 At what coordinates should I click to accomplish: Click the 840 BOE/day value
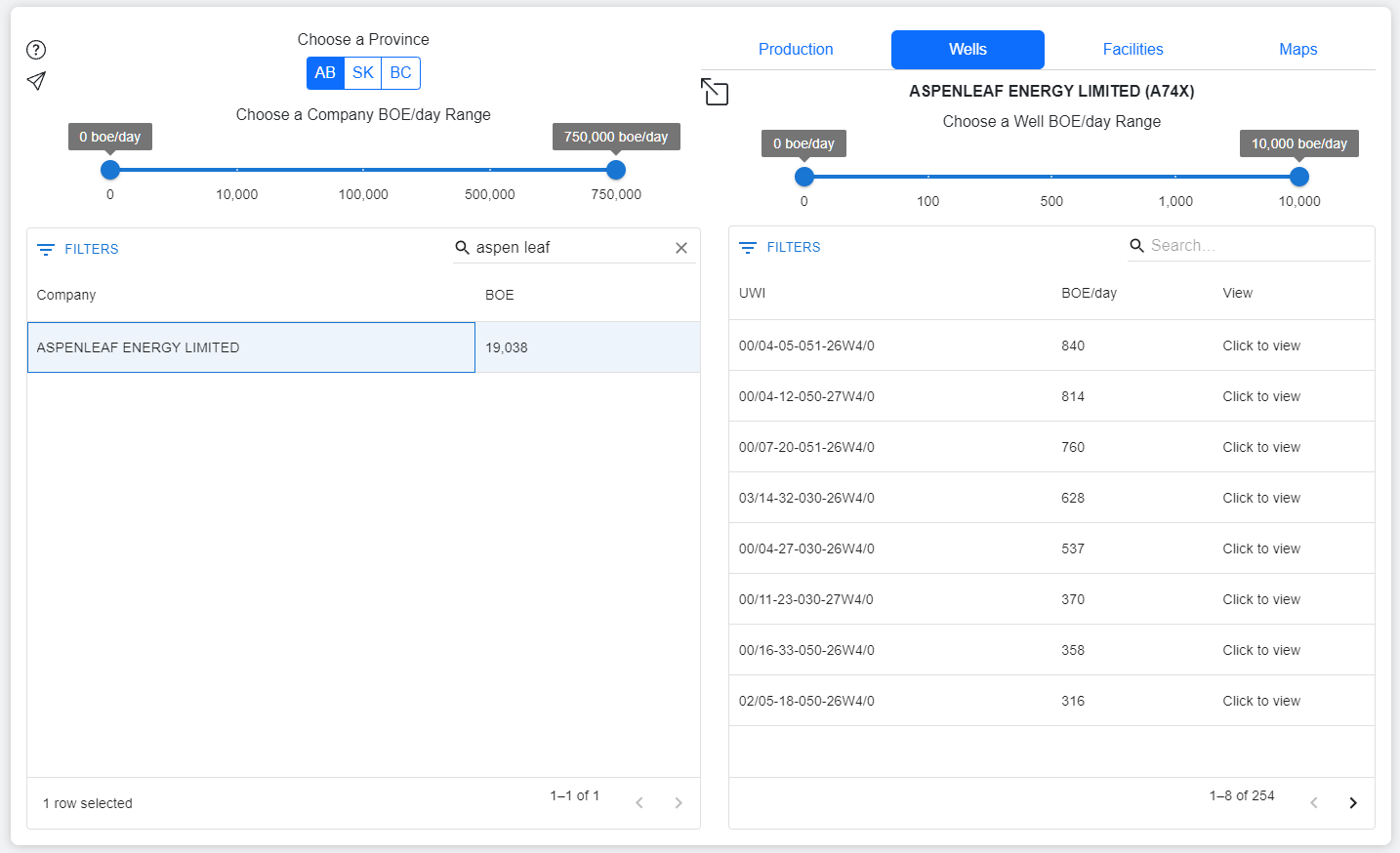(1073, 345)
